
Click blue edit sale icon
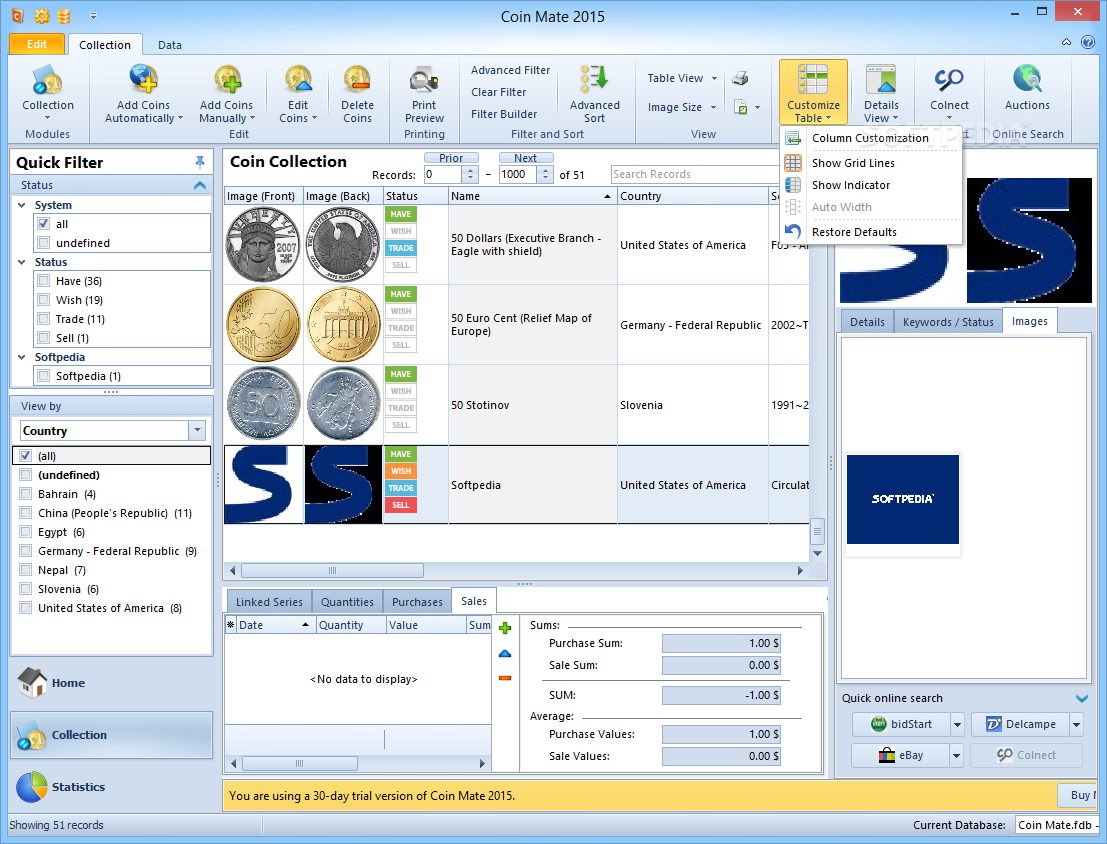(505, 653)
